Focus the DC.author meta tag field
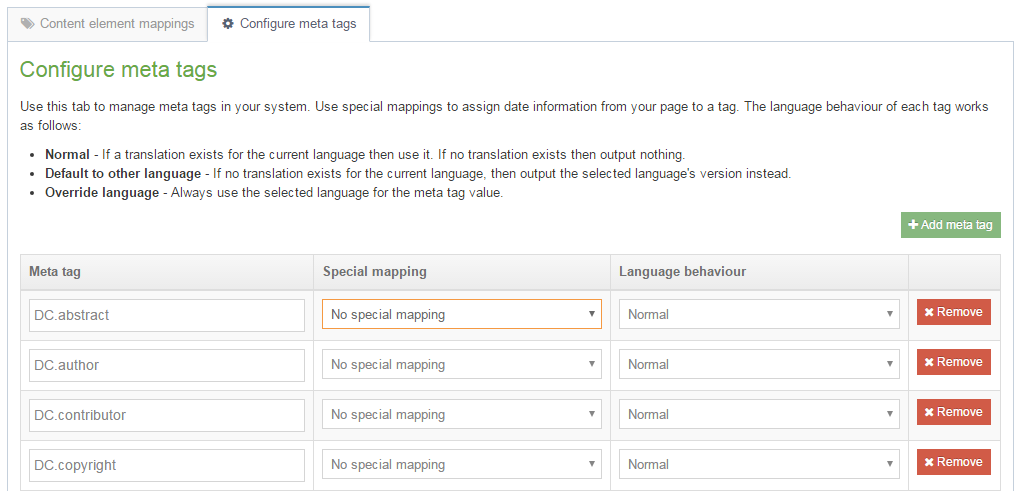The height and width of the screenshot is (491, 1023). [x=166, y=365]
